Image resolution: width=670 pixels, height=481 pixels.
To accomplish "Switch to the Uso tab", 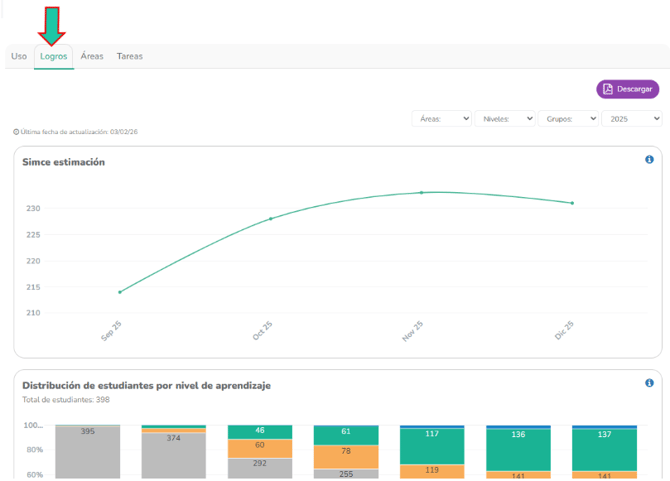I will [x=19, y=56].
